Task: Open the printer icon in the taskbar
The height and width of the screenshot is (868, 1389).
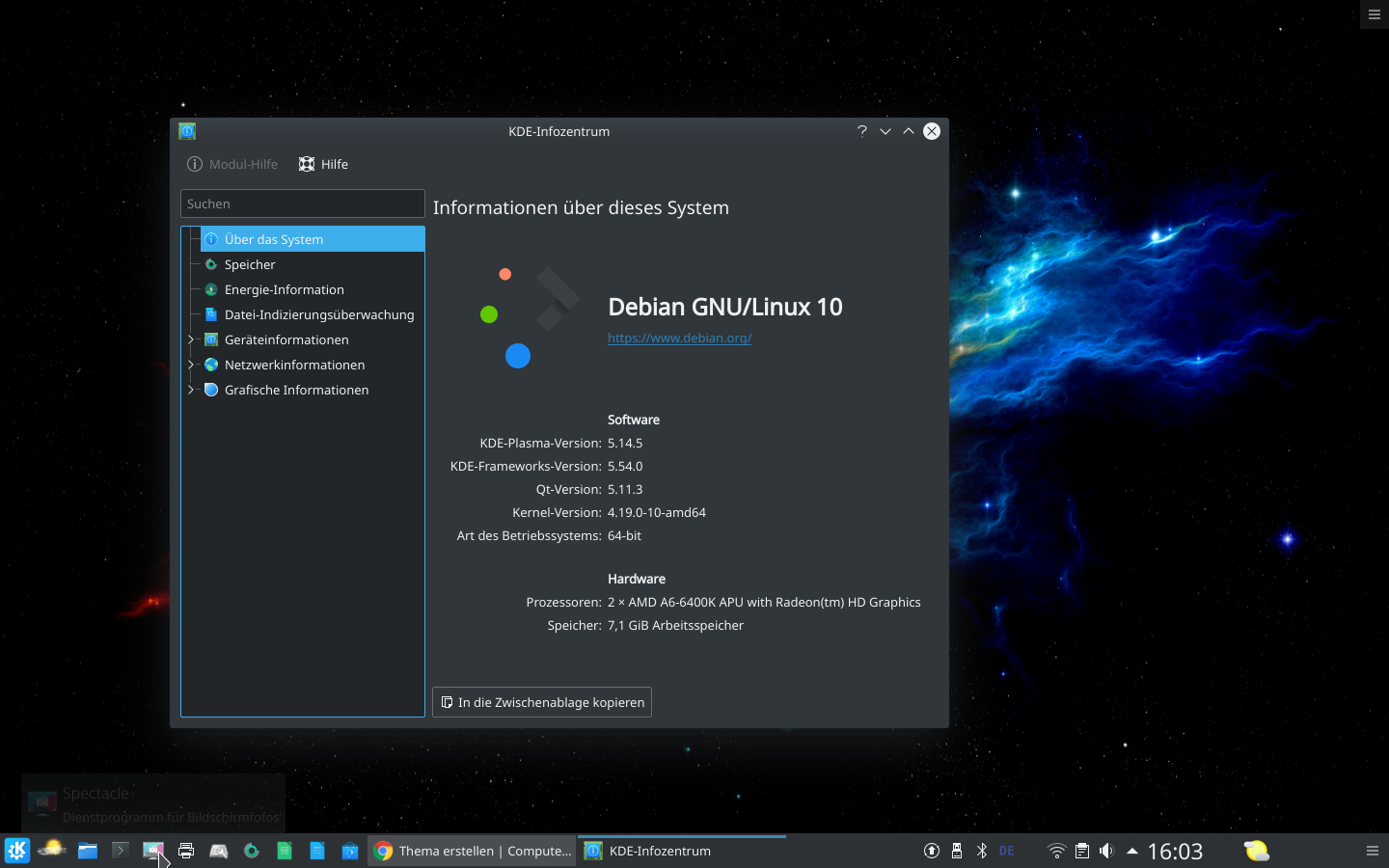Action: point(186,851)
